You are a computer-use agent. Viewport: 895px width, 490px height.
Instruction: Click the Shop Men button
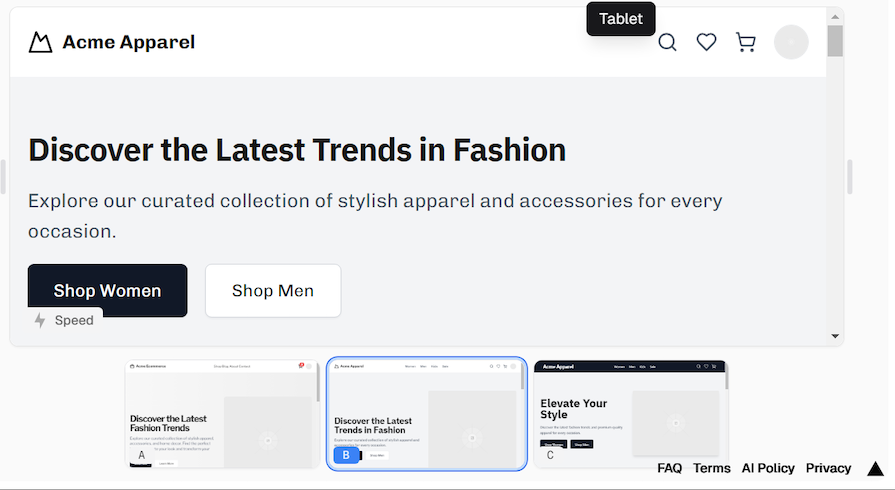click(x=273, y=291)
